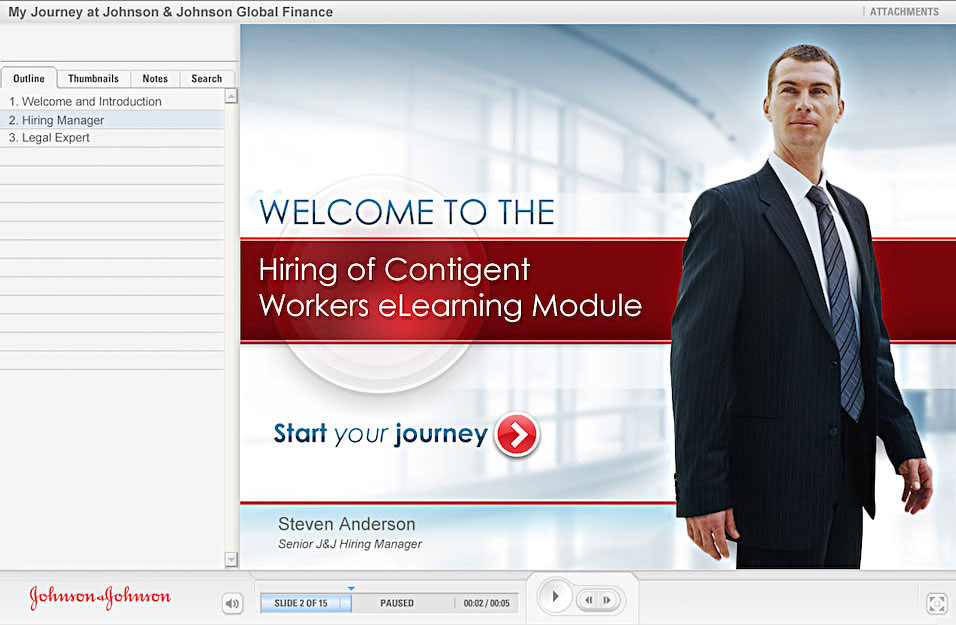Open the Notes tab

[x=155, y=79]
